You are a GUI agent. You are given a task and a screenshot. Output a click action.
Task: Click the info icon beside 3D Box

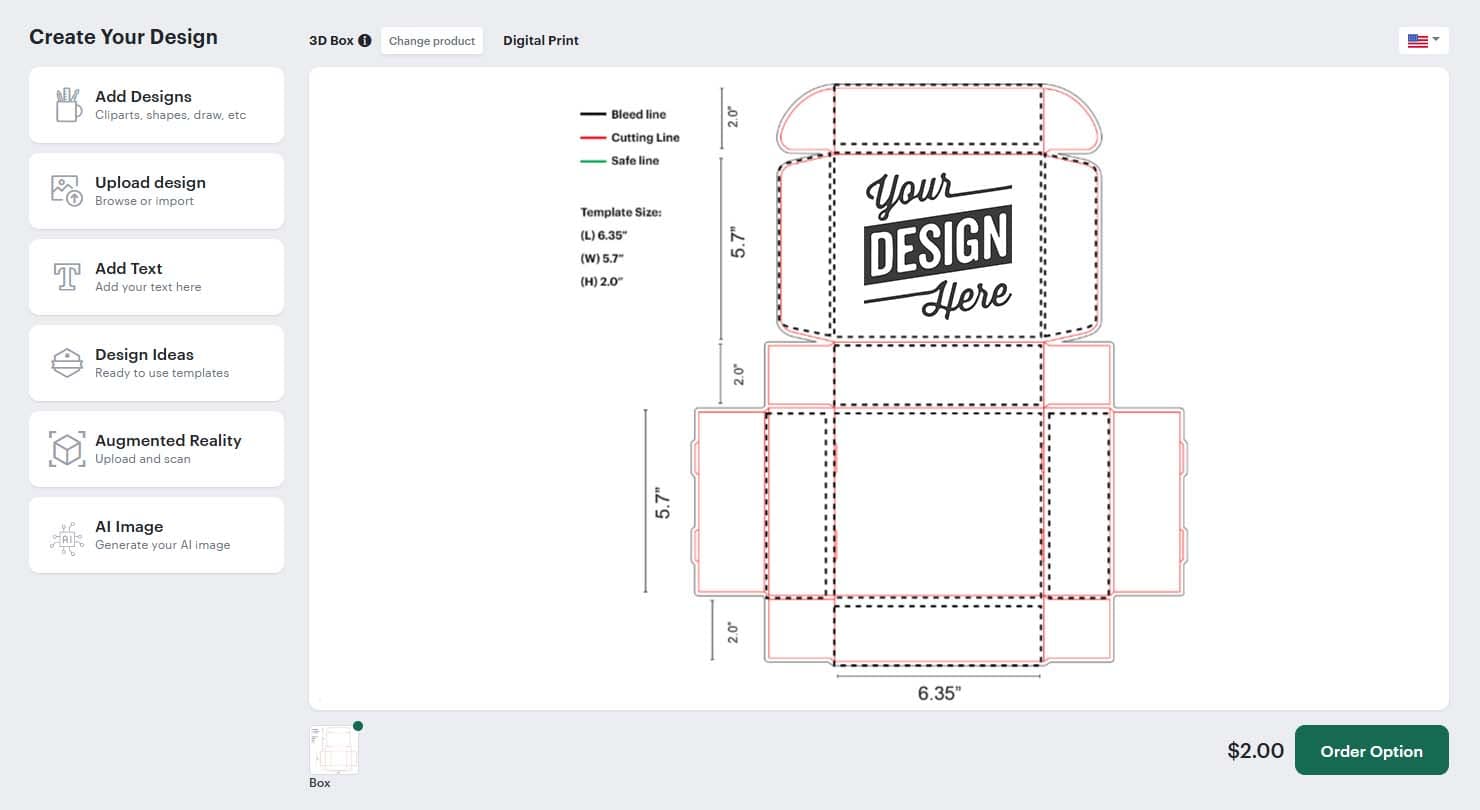coord(365,41)
